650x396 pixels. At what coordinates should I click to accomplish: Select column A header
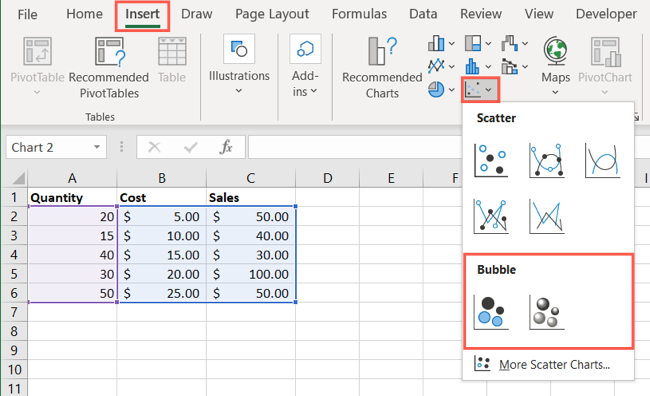point(72,178)
